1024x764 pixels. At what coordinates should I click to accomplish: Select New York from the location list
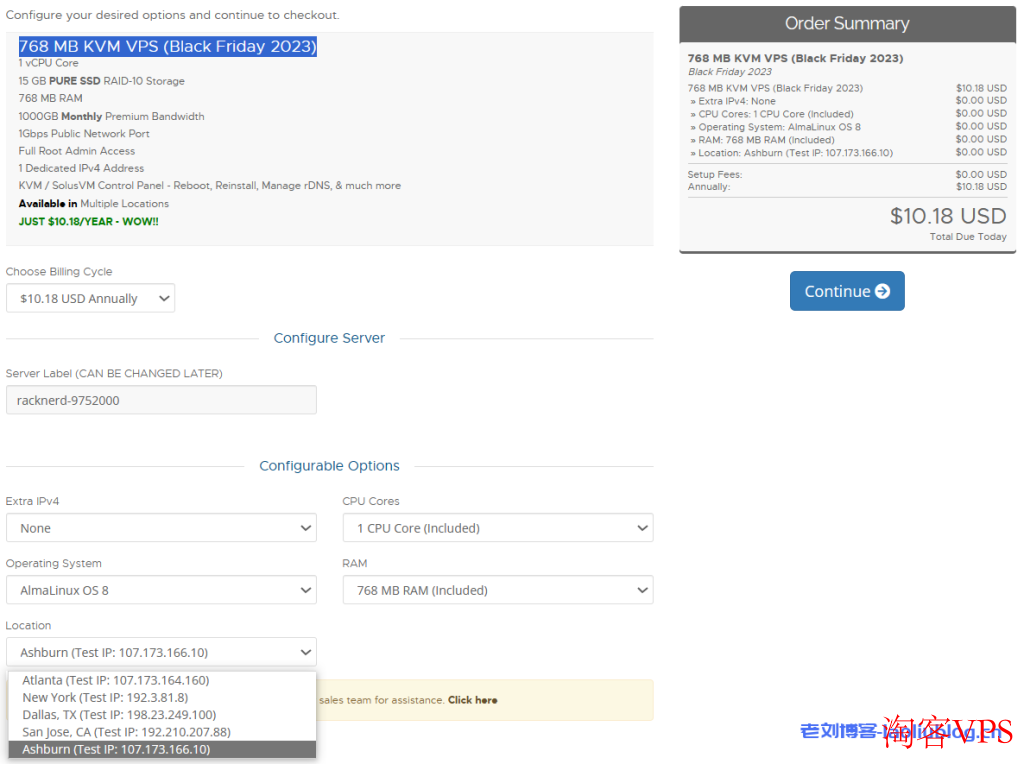pos(162,697)
